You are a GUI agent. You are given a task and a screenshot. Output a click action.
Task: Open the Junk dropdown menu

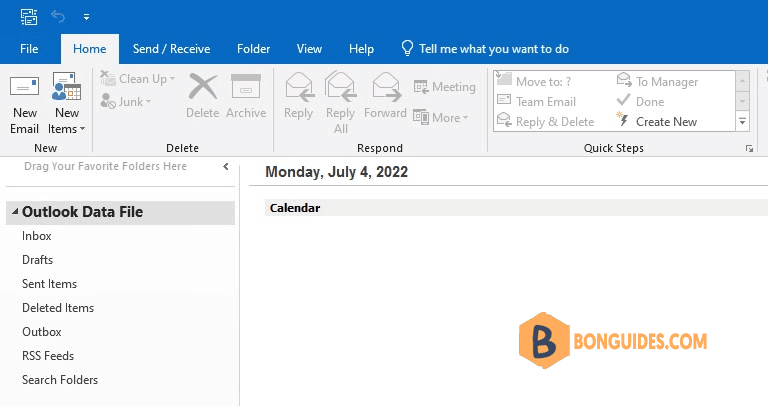(x=126, y=101)
